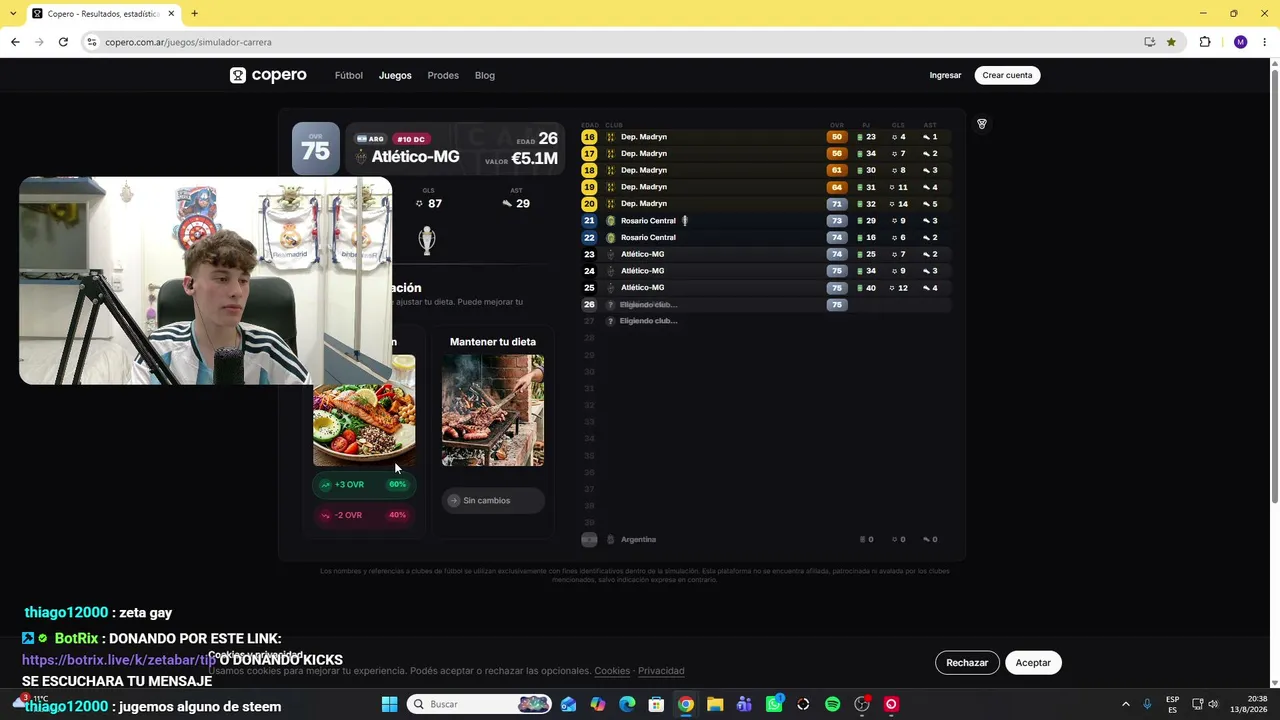Open the browser extensions puzzle icon
Viewport: 1280px width, 720px height.
click(x=1205, y=42)
